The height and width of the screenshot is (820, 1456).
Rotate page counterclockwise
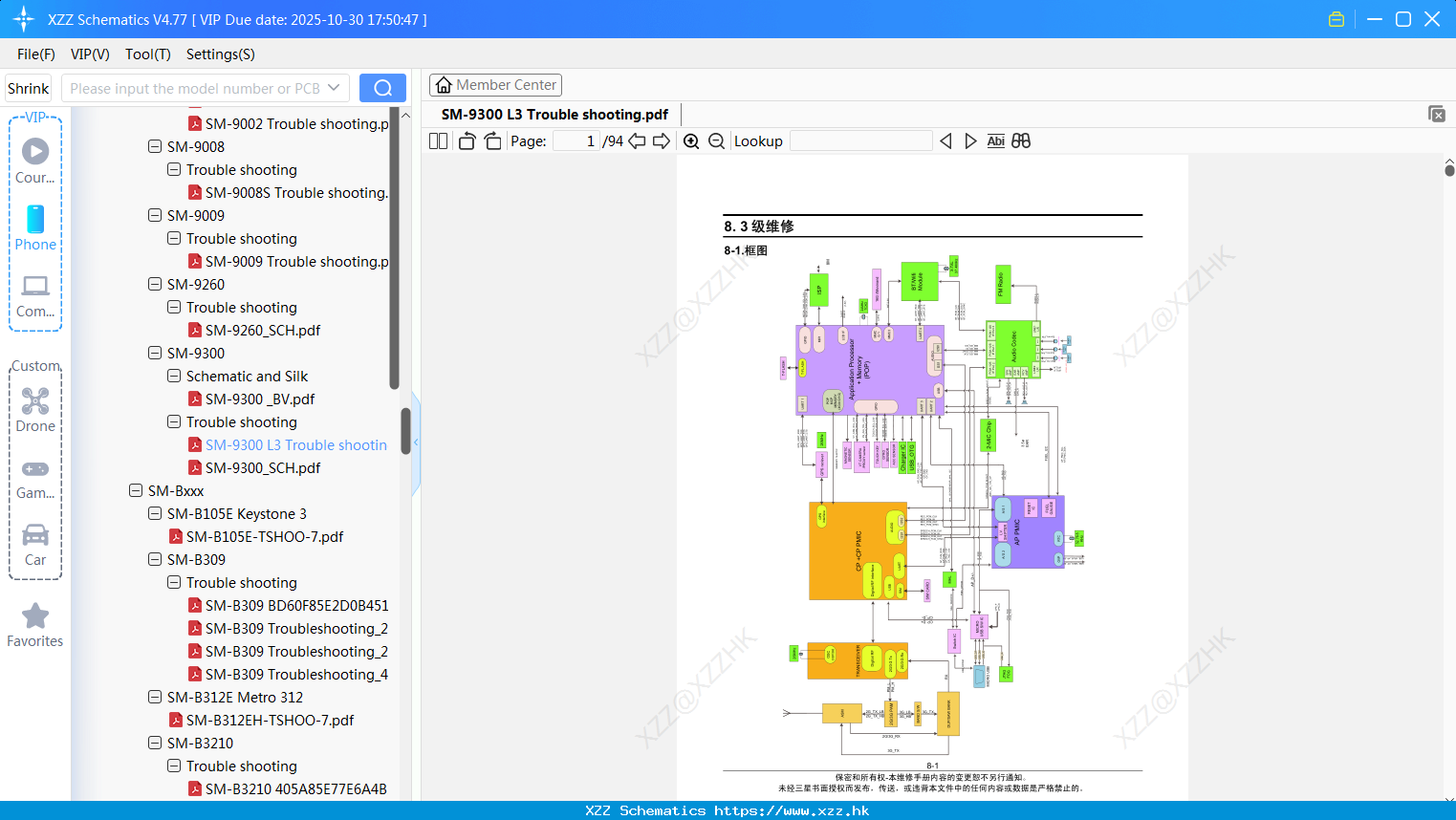467,140
